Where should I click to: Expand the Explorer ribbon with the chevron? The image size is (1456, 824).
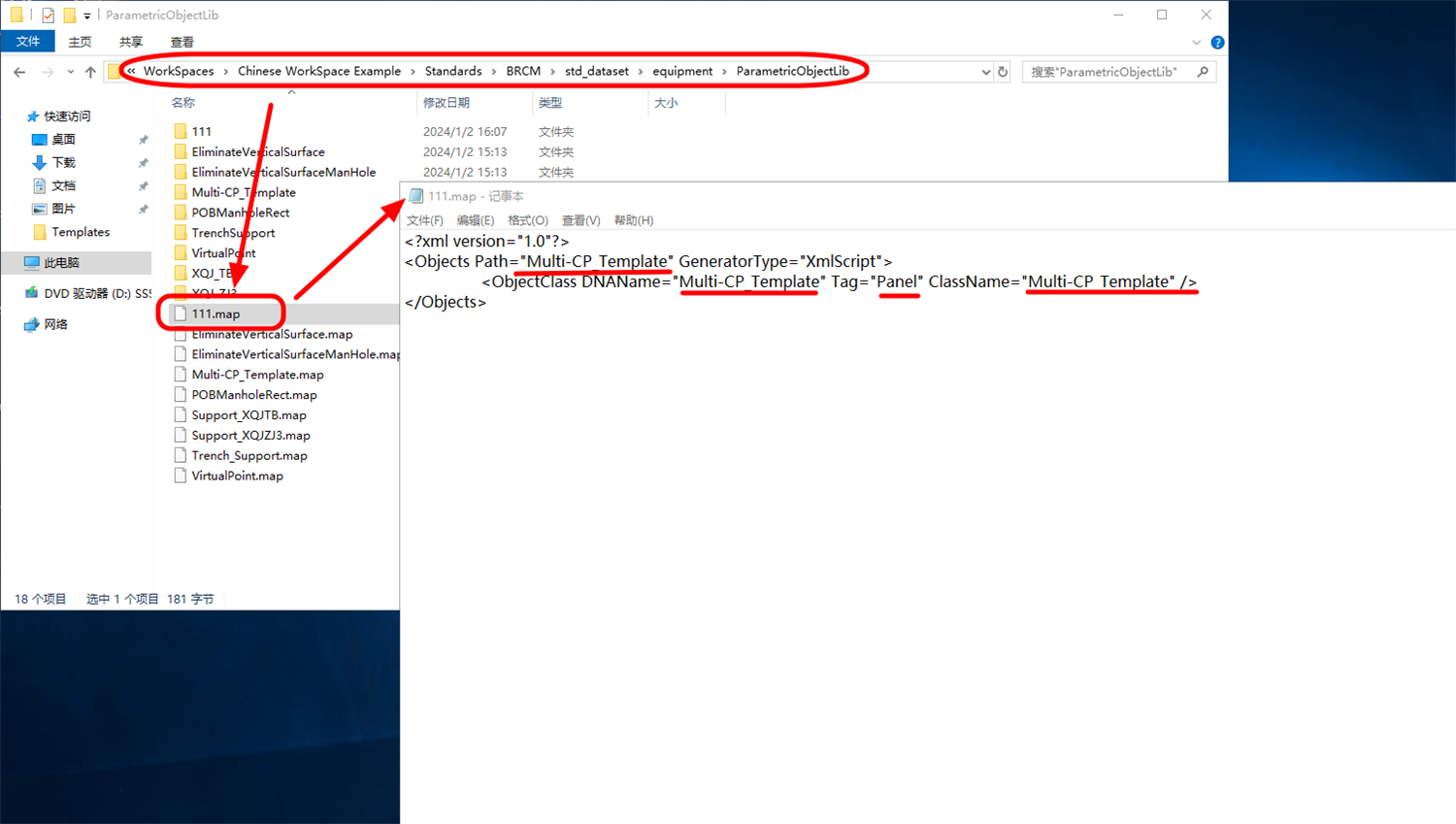[1196, 43]
